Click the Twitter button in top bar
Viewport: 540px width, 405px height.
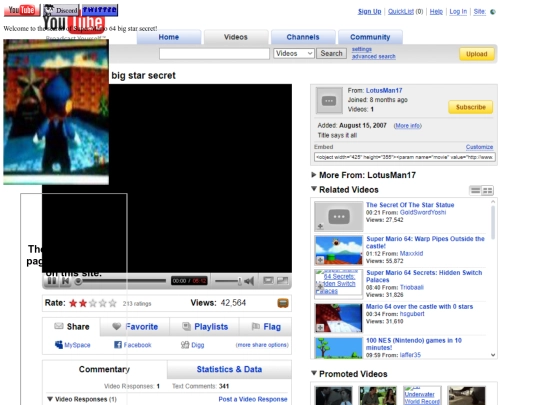tap(100, 10)
